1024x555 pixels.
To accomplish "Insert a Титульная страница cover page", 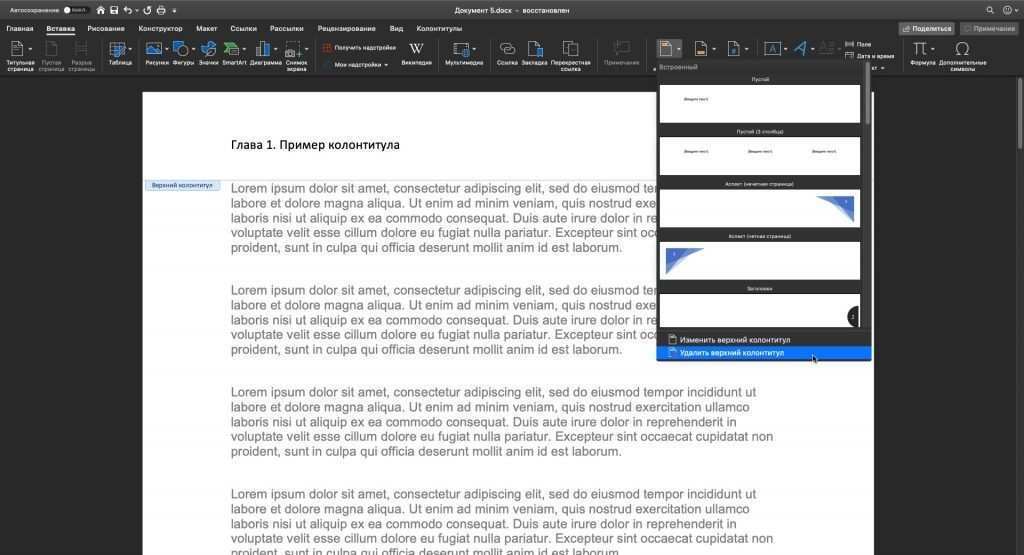I will click(18, 50).
